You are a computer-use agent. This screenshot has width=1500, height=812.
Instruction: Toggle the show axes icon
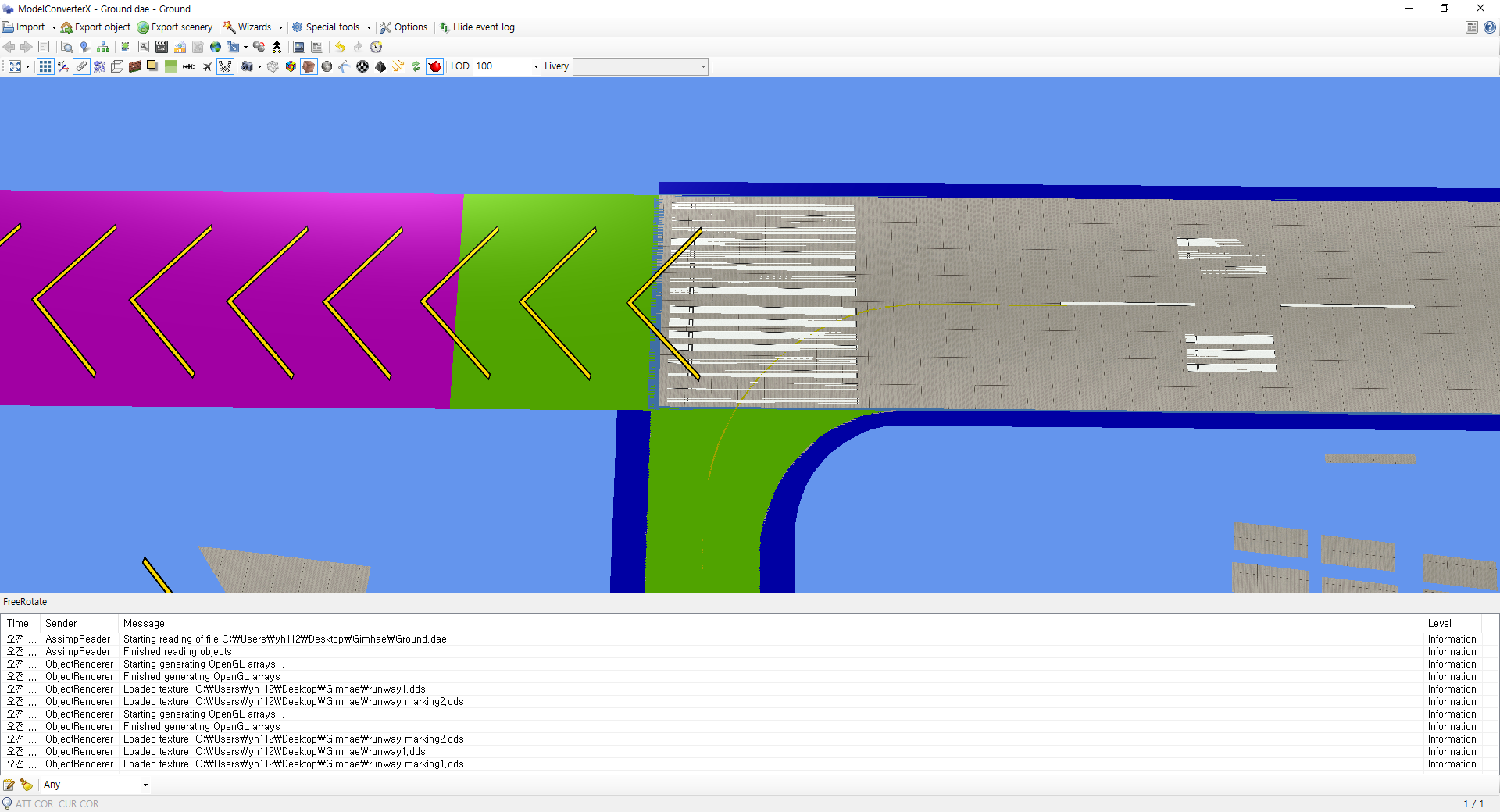(62, 66)
